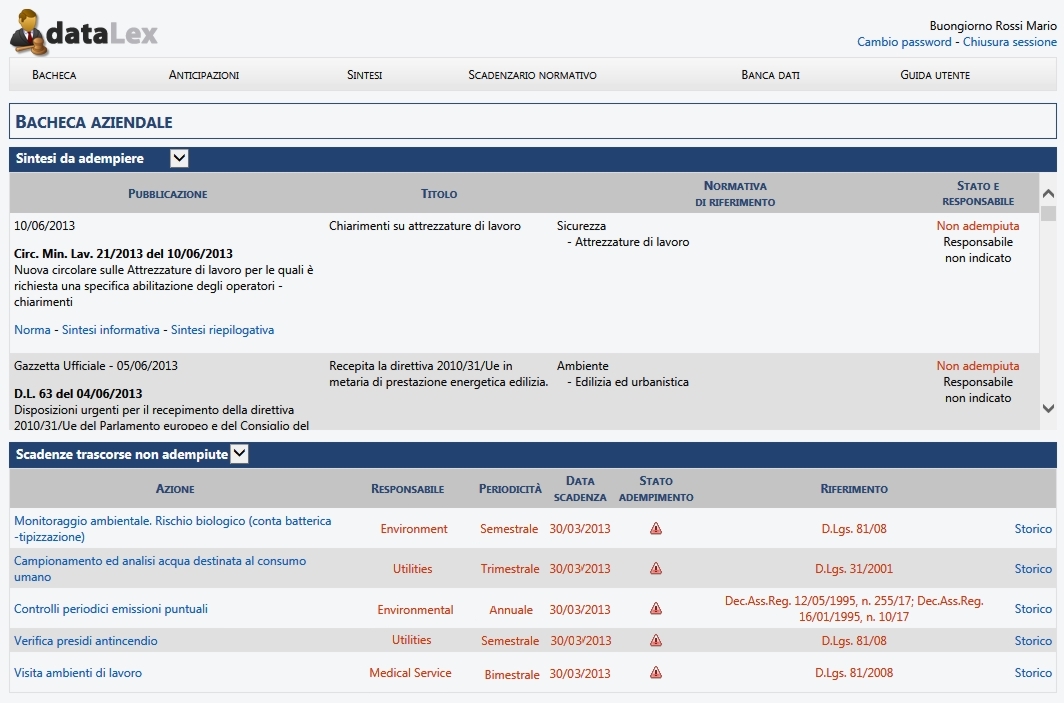Click the Trimestrale periodicity cell
The image size is (1064, 703).
point(510,569)
